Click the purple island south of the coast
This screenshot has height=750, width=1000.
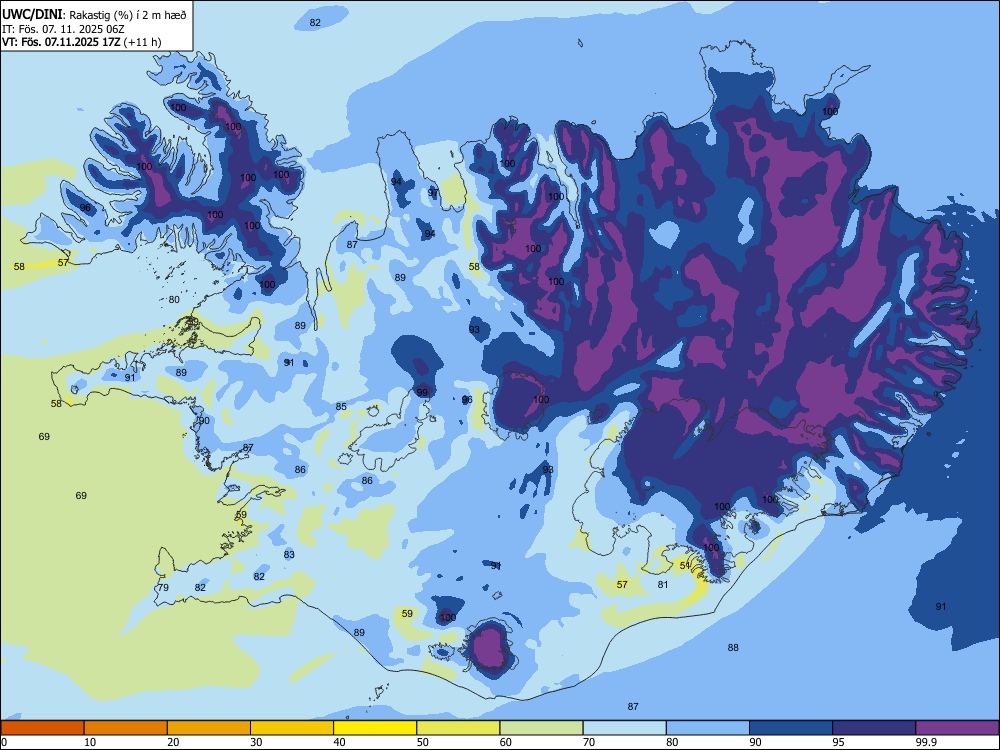pos(490,646)
